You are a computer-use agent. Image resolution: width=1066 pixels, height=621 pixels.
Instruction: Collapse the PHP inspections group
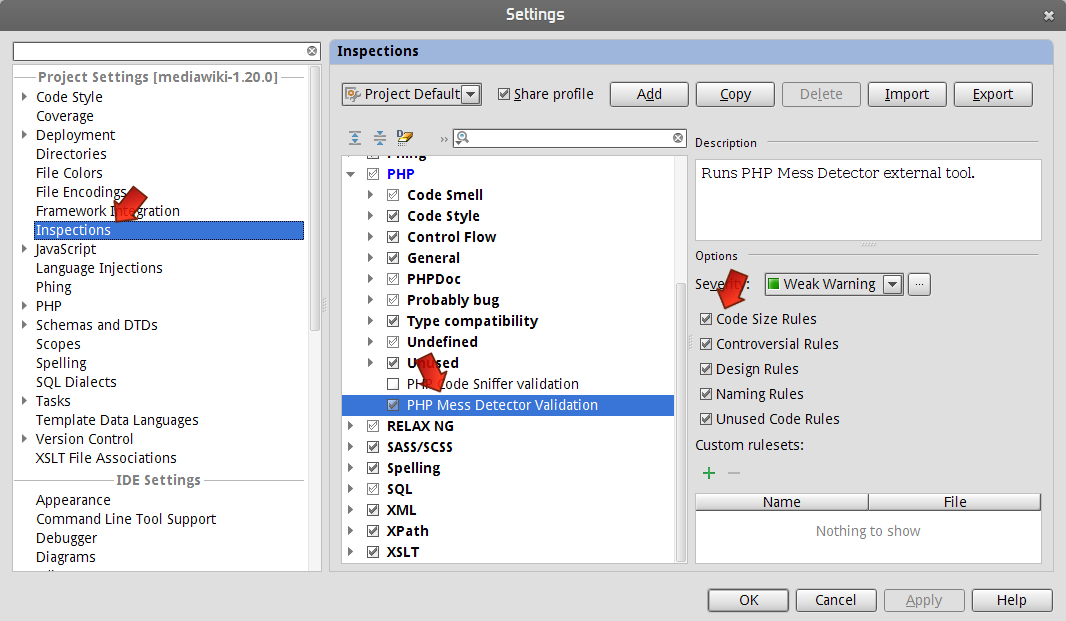tap(351, 175)
